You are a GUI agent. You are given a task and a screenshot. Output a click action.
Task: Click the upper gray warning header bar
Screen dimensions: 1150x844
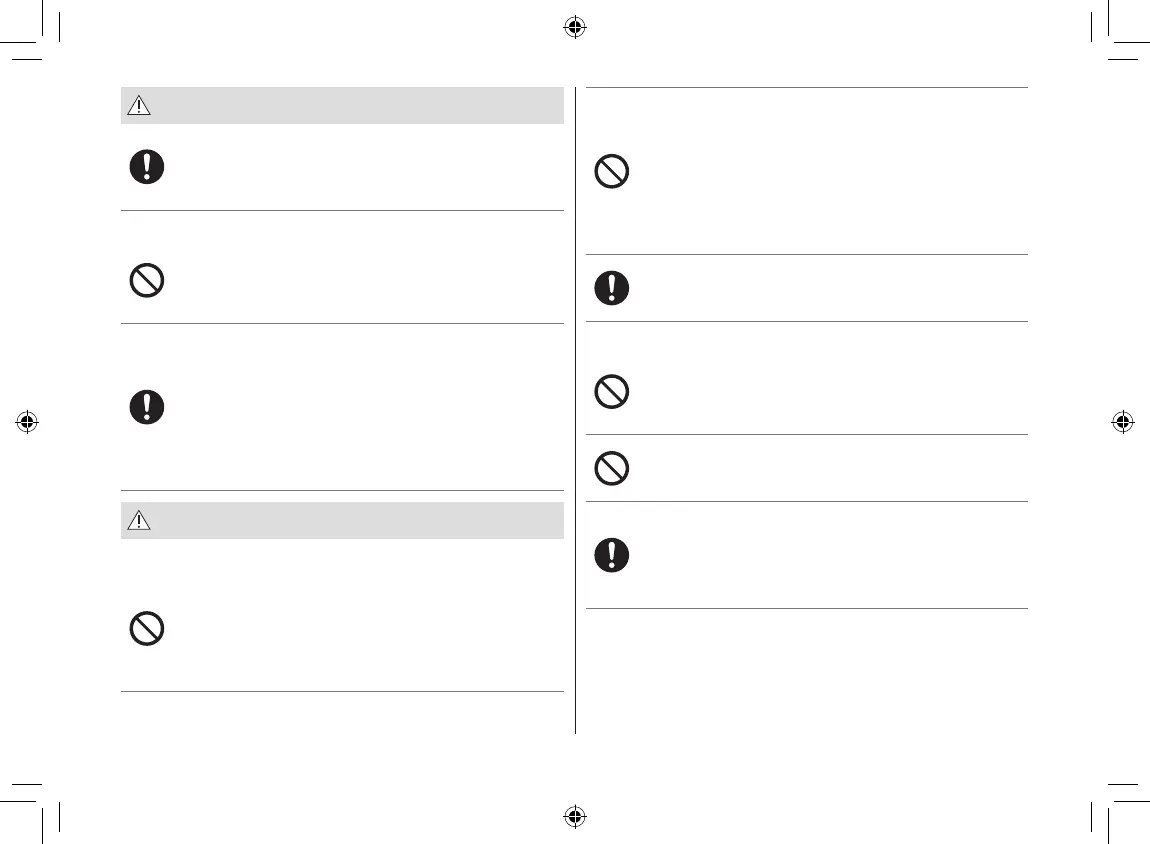(x=350, y=106)
